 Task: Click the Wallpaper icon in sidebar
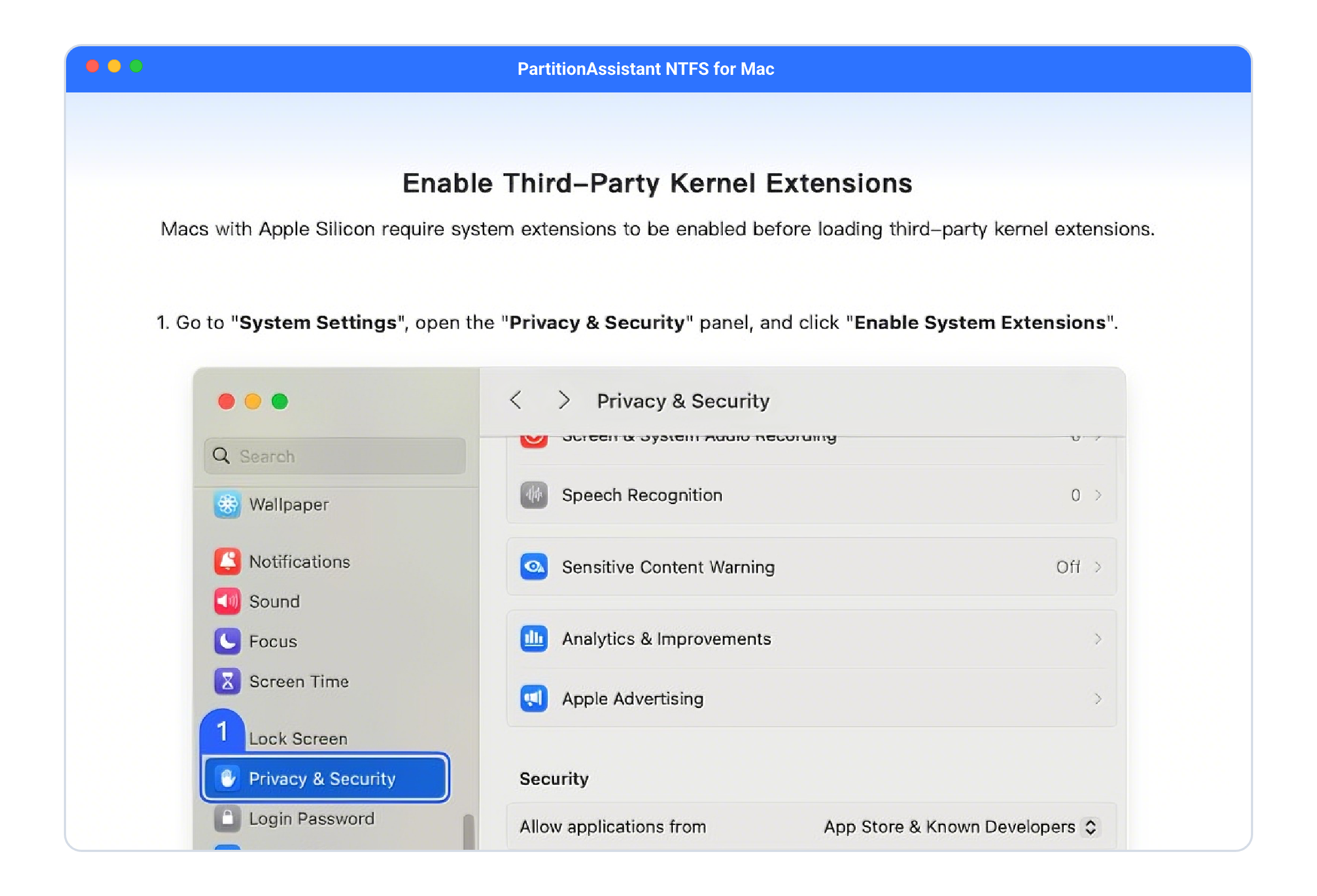tap(227, 504)
